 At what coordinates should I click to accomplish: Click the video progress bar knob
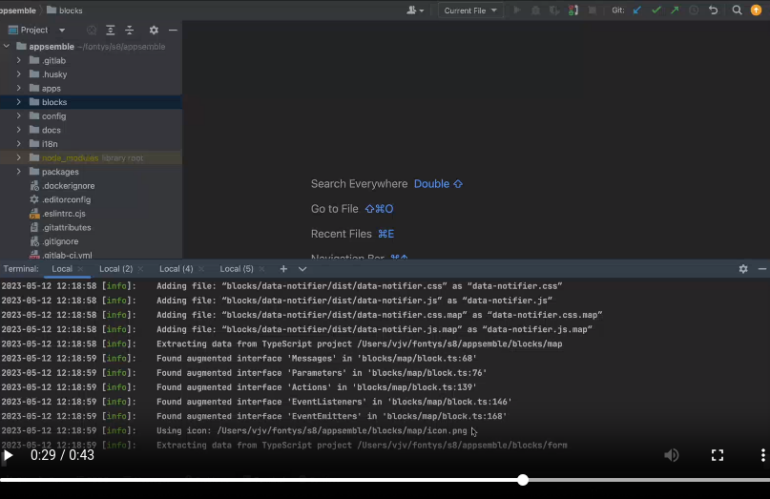coord(523,480)
